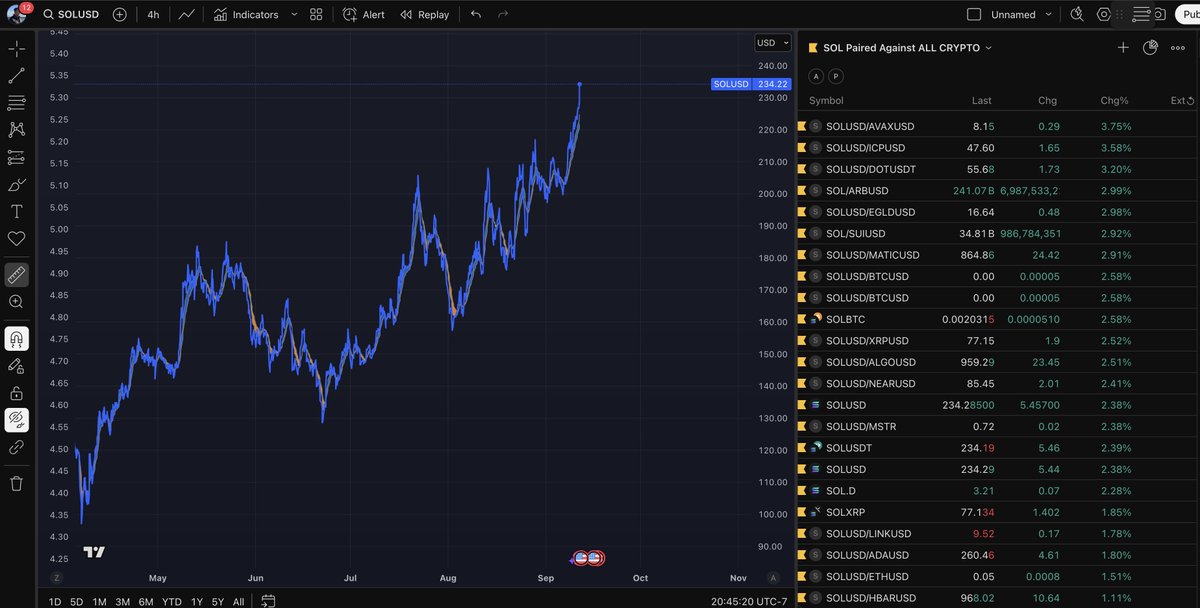Open the Go to date calendar icon
The image size is (1200, 608).
coord(268,601)
